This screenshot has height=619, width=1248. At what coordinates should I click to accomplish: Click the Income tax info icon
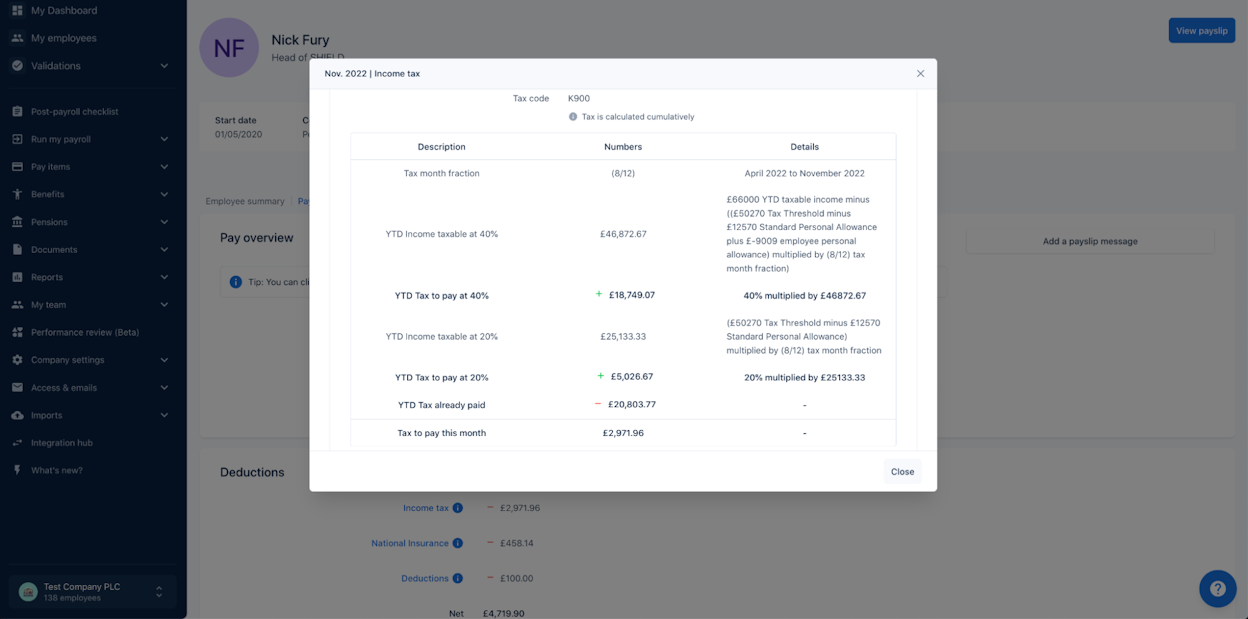458,508
